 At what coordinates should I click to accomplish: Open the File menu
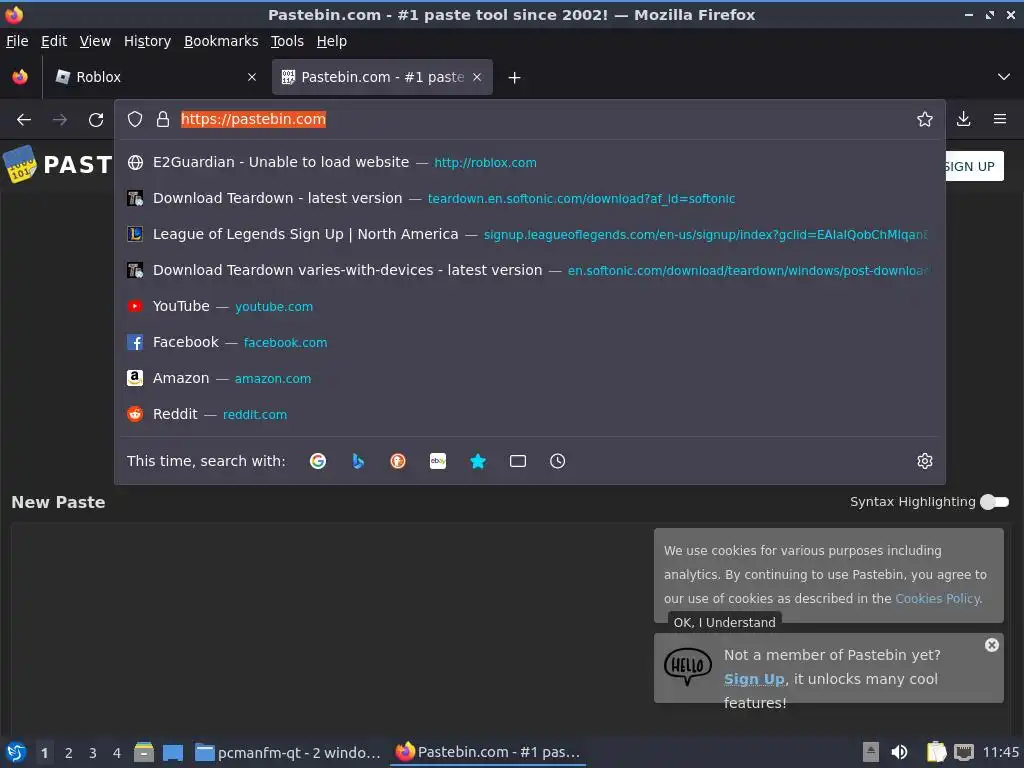(17, 41)
